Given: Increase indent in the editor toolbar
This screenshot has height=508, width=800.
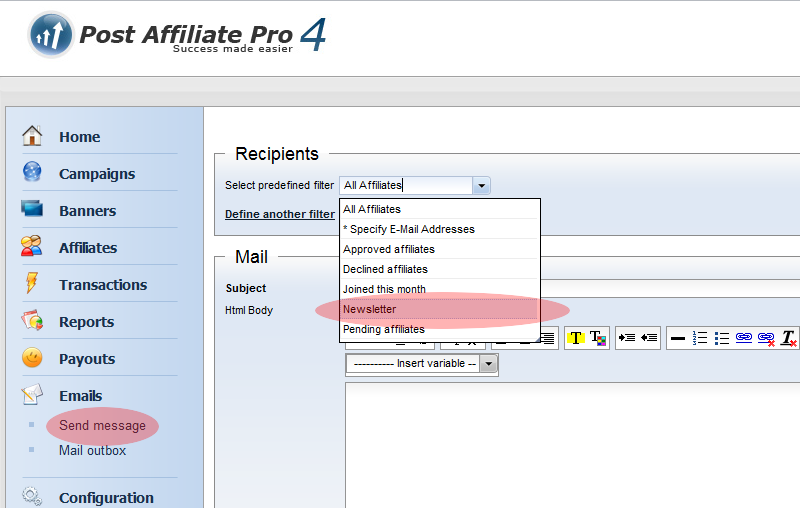Looking at the screenshot, I should point(627,338).
